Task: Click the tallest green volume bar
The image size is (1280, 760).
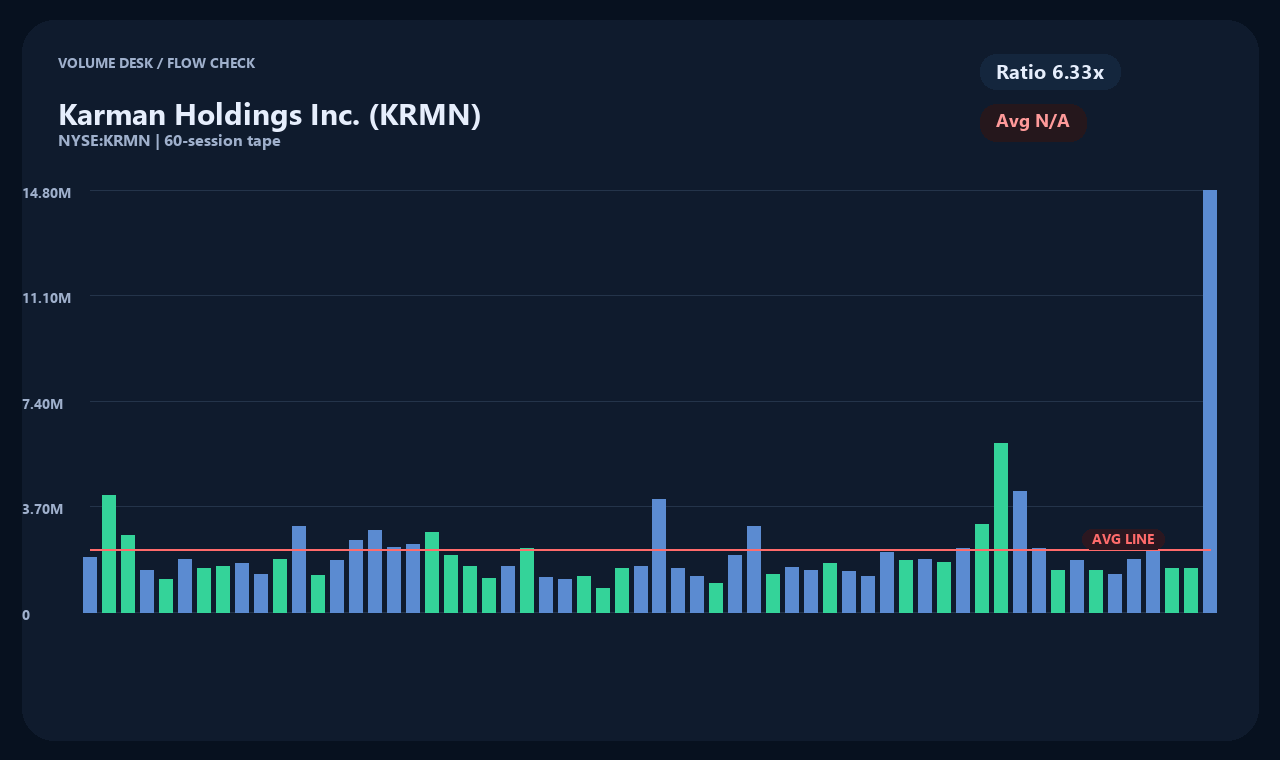Action: click(x=1001, y=528)
